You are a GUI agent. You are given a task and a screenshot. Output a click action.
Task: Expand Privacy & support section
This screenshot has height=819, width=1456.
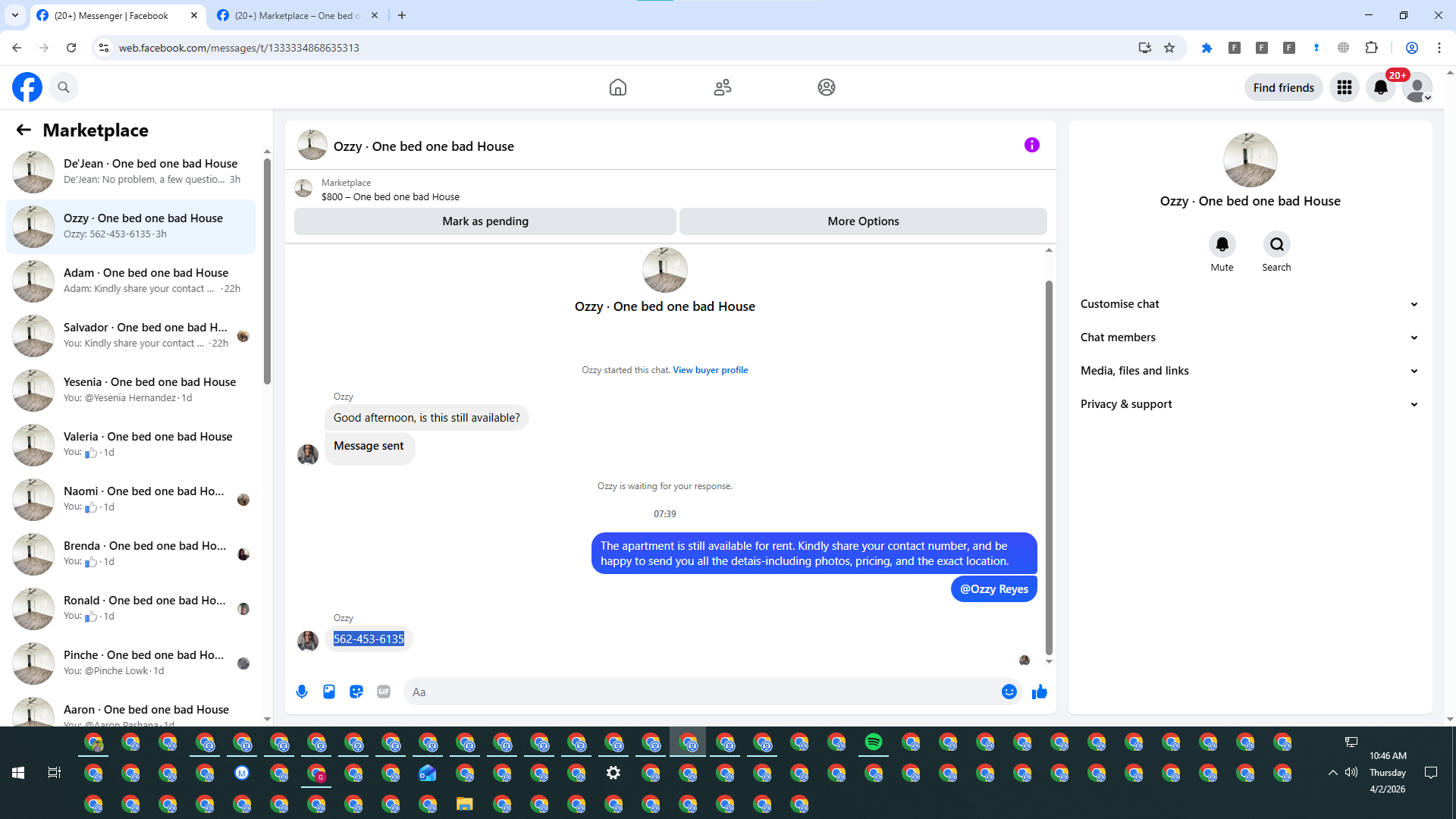click(1250, 404)
